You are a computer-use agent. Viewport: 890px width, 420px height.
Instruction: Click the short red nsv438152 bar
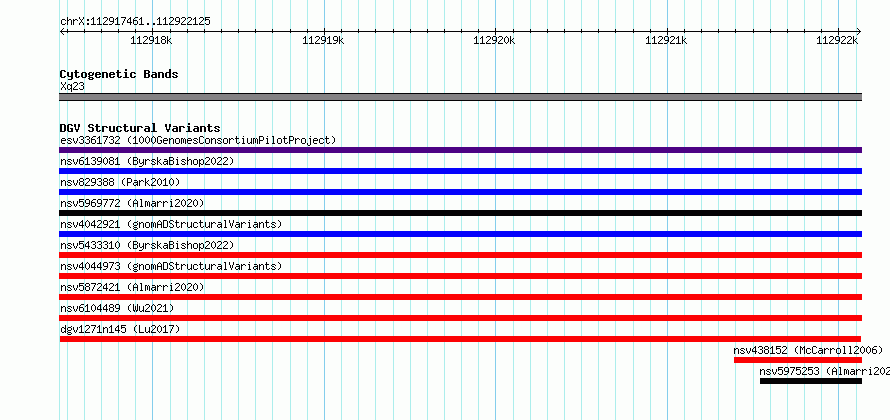(798, 360)
